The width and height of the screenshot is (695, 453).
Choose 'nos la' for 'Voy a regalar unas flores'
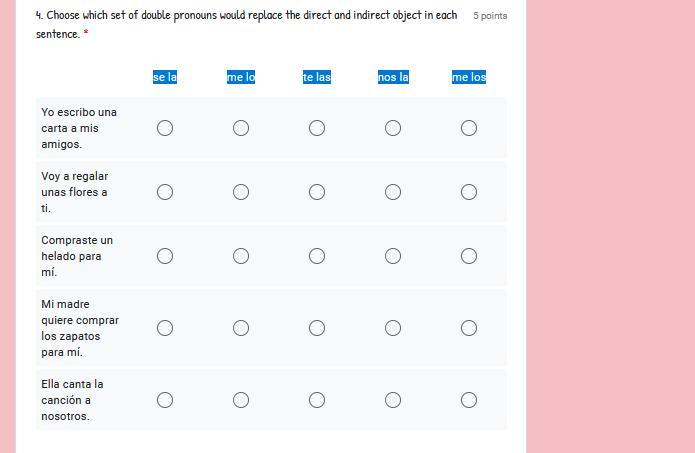(x=393, y=192)
